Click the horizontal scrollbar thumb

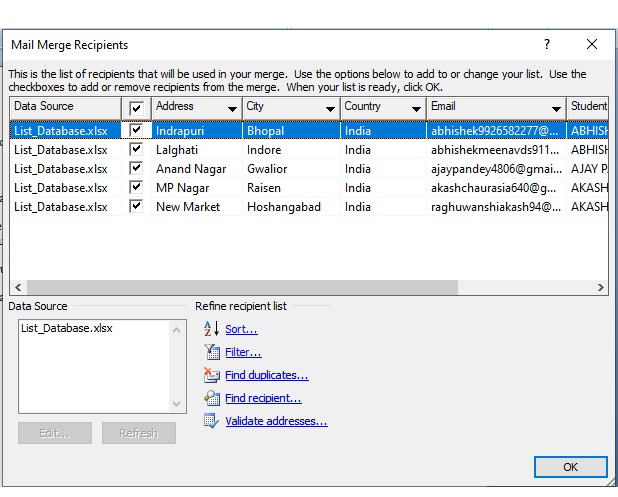(x=242, y=287)
